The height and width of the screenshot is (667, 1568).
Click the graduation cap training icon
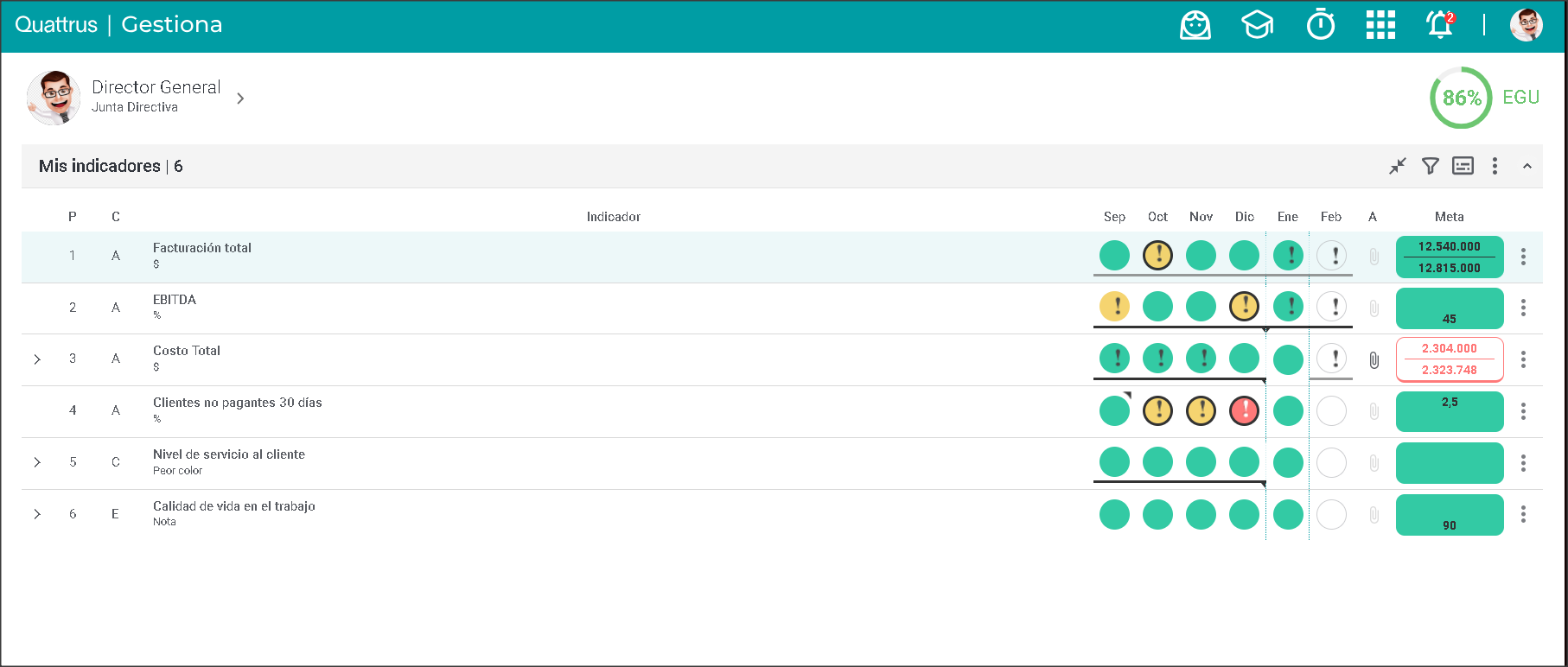pos(1257,25)
